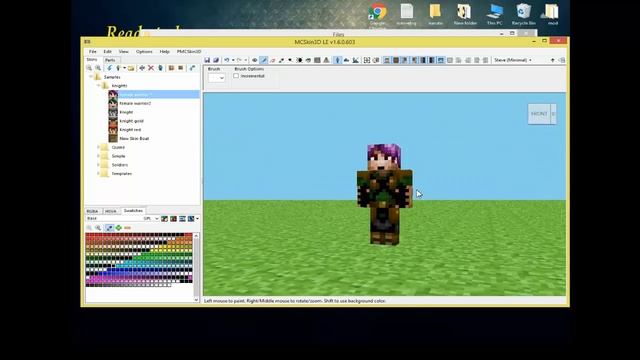Click the screenshot icon at toolbar's far right
Viewport: 640px width, 360px height.
tap(562, 60)
